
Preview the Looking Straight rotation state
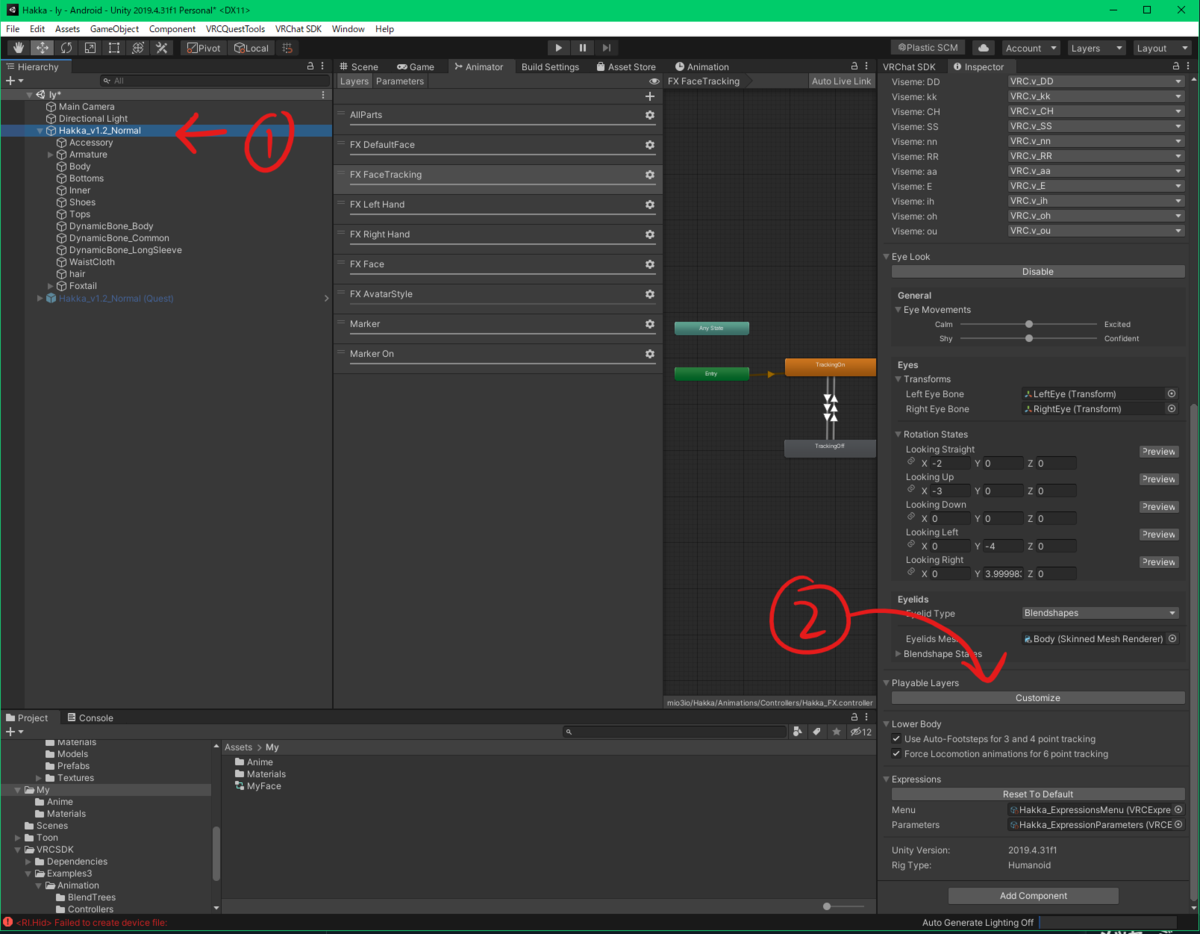1159,452
